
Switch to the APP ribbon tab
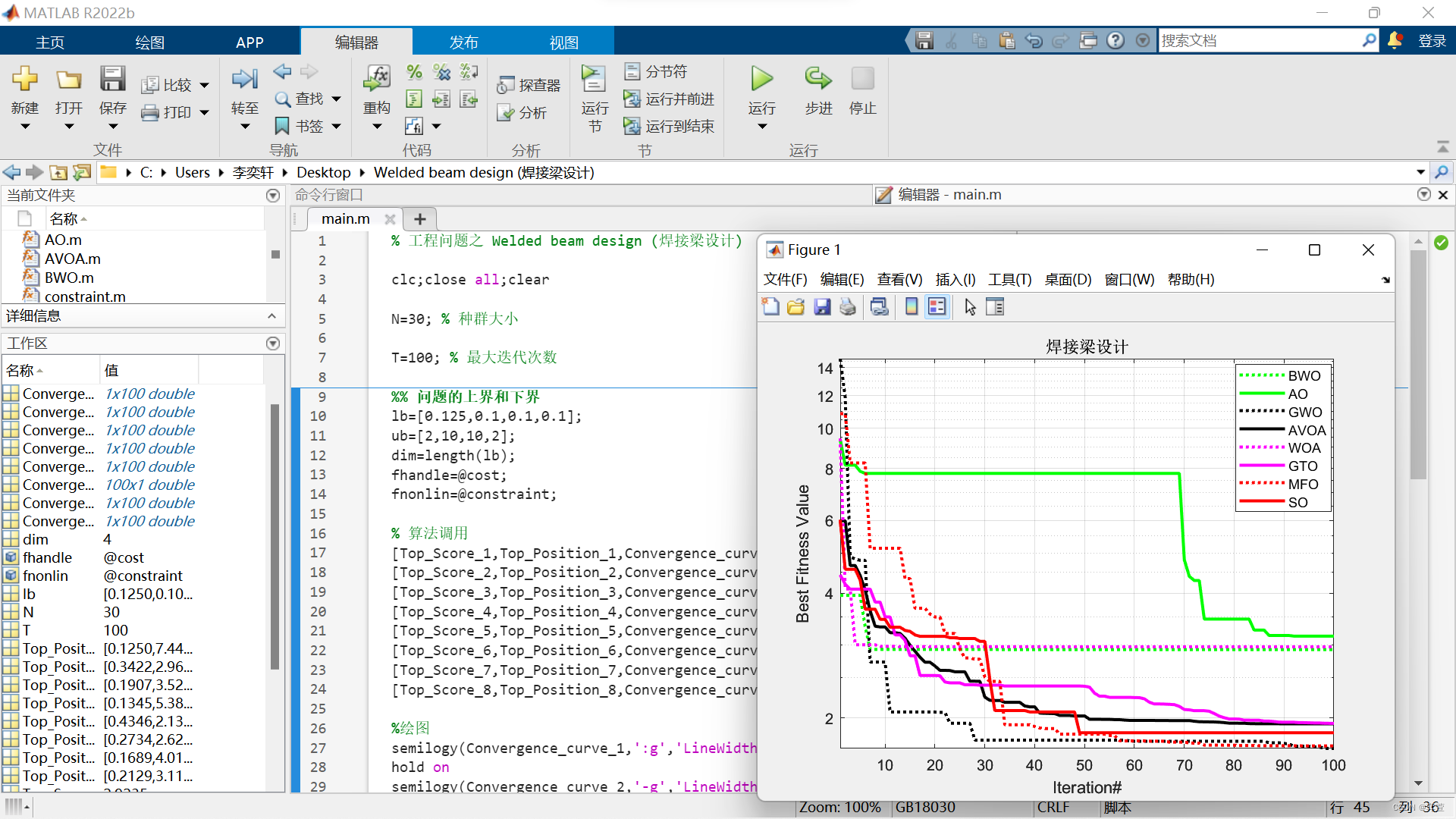pos(249,42)
